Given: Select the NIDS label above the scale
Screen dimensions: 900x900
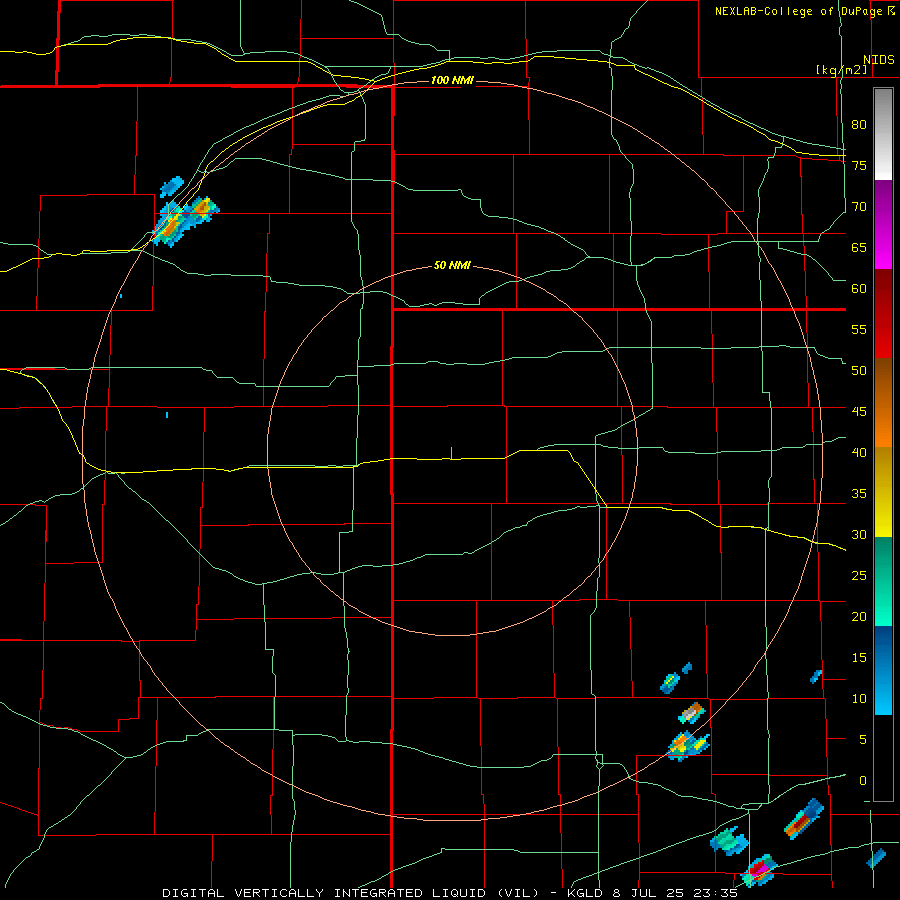Looking at the screenshot, I should 878,60.
